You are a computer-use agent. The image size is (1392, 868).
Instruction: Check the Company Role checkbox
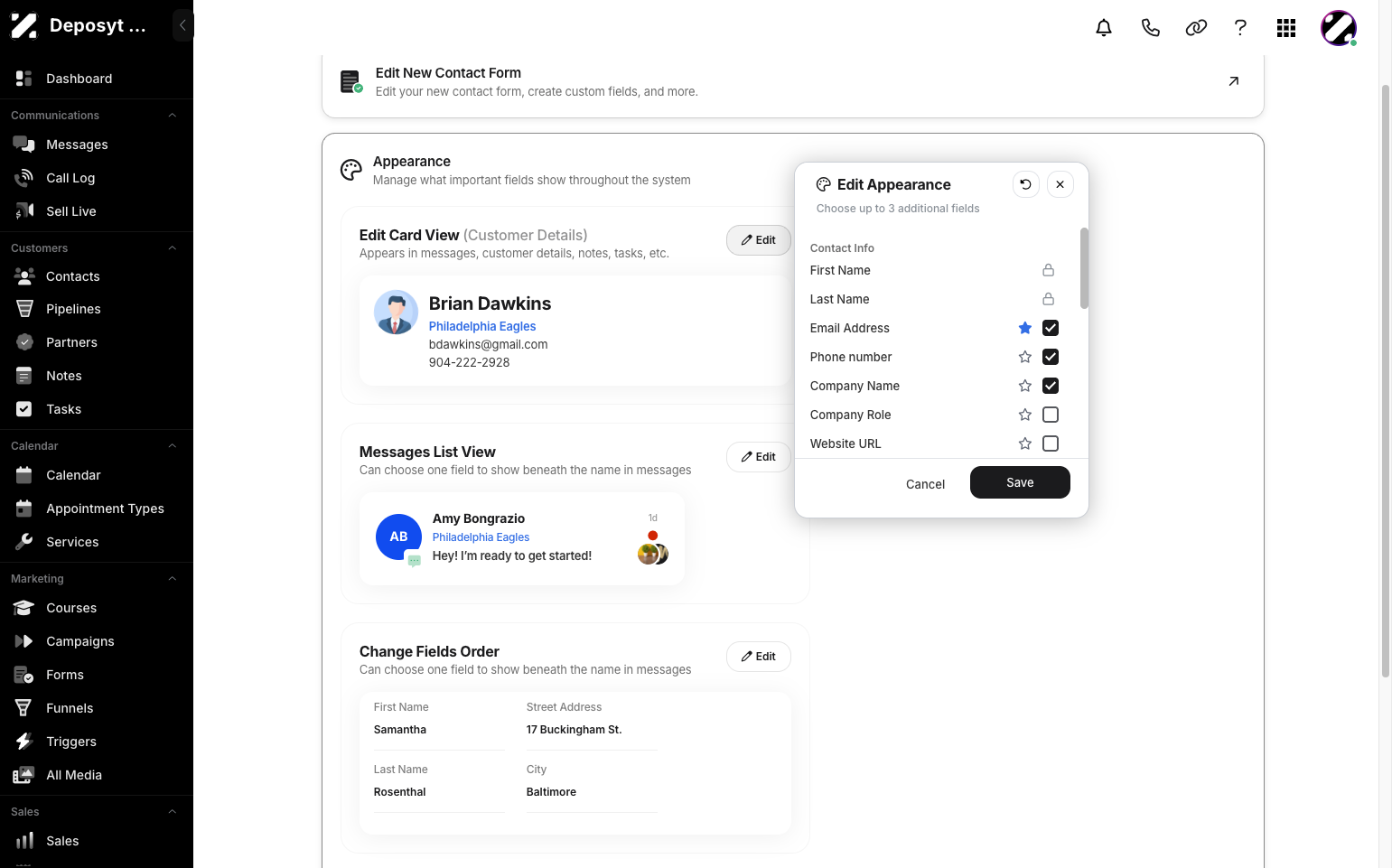(x=1051, y=415)
